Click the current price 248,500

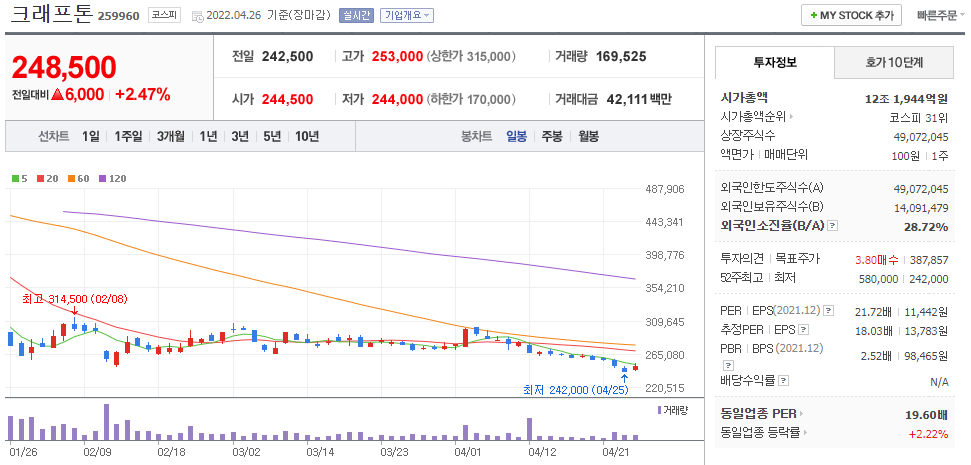click(64, 67)
